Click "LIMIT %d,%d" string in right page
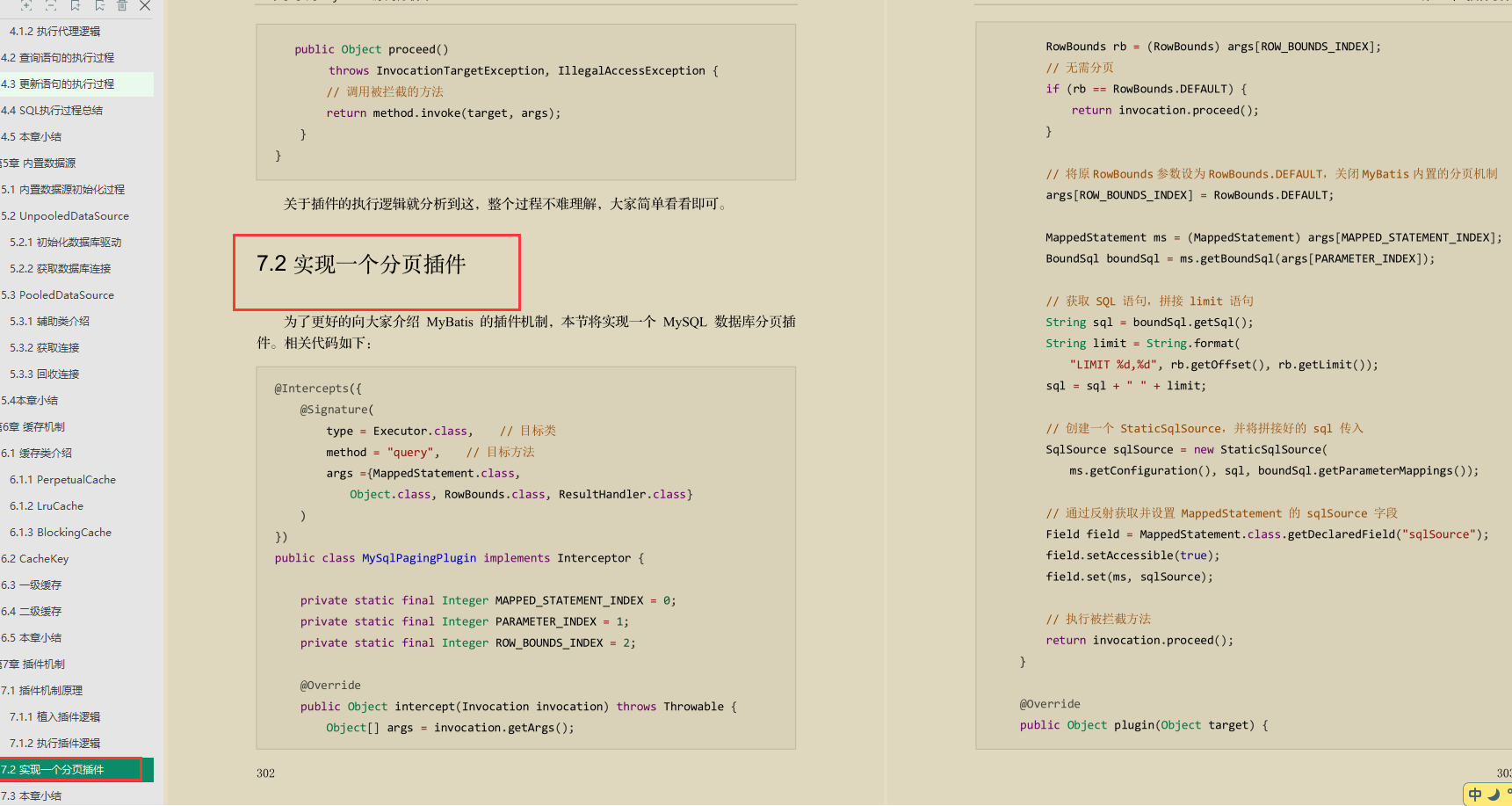The image size is (1512, 806). pyautogui.click(x=1113, y=365)
